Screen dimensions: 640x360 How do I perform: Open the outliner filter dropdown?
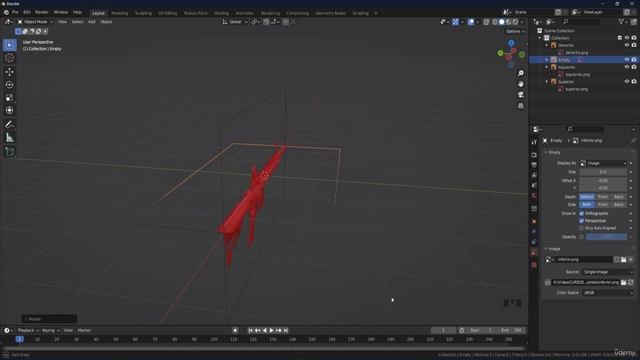pos(623,22)
